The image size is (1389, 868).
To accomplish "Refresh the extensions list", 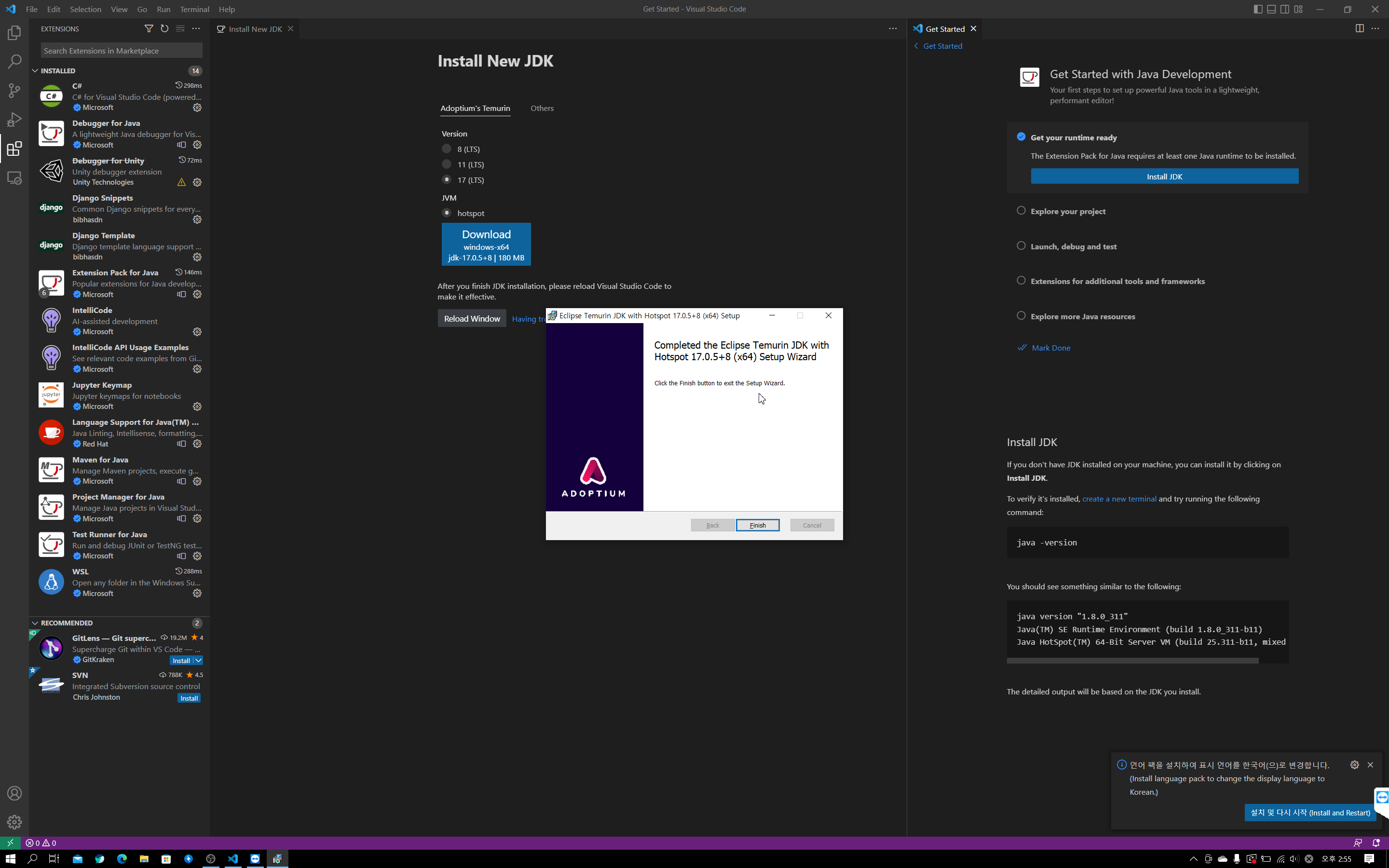I will 165,29.
